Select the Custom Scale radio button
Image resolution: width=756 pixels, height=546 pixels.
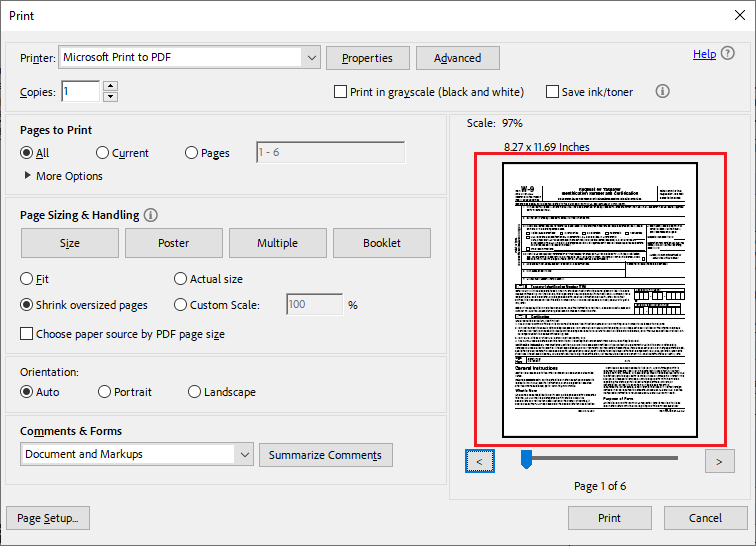pyautogui.click(x=180, y=305)
